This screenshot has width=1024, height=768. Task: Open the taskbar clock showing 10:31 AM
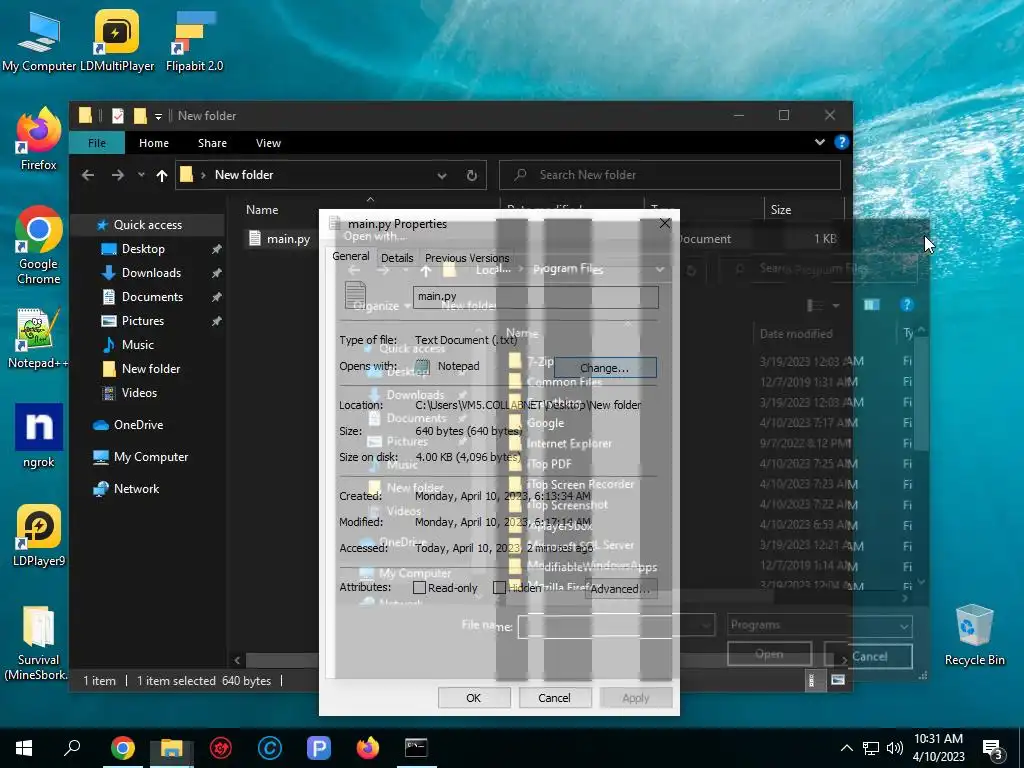pos(938,748)
